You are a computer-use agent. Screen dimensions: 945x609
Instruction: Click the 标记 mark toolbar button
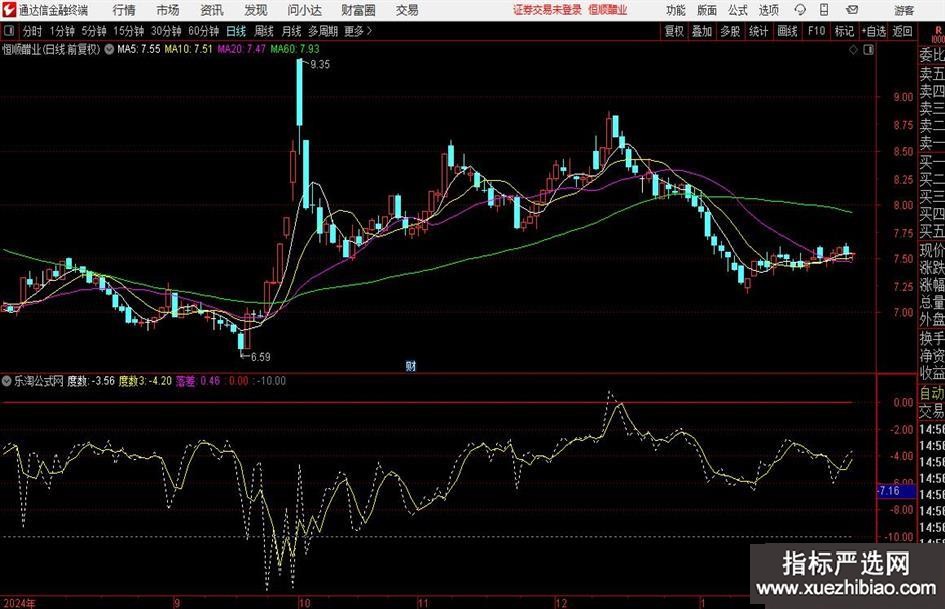coord(844,31)
